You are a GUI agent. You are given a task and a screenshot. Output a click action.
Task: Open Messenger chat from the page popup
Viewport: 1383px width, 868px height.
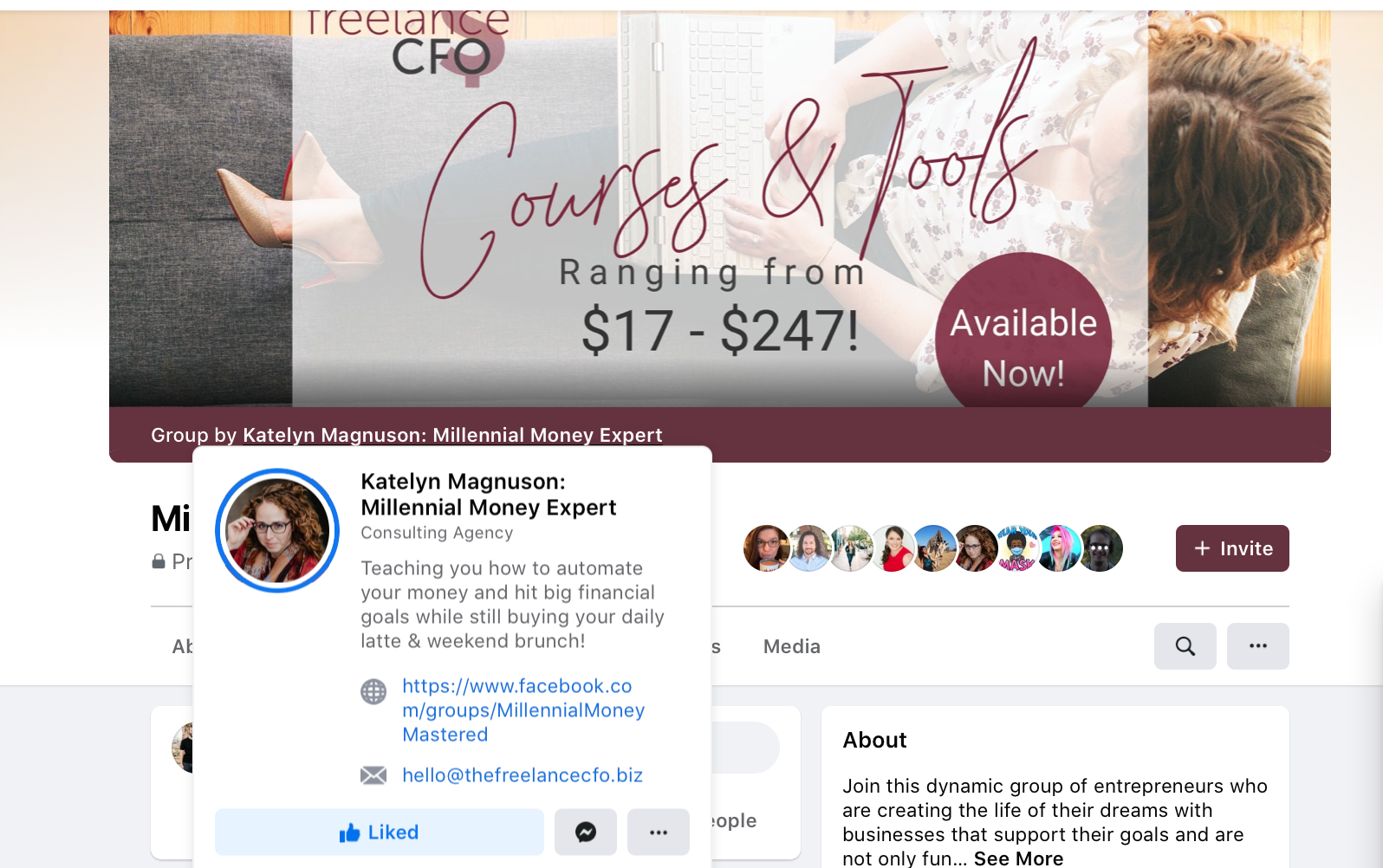click(x=586, y=832)
